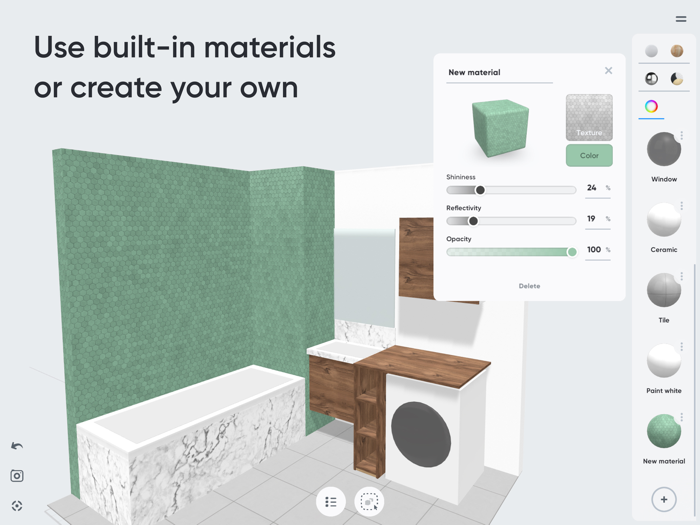The height and width of the screenshot is (525, 700).
Task: Choose the Paint white material sphere
Action: [664, 360]
